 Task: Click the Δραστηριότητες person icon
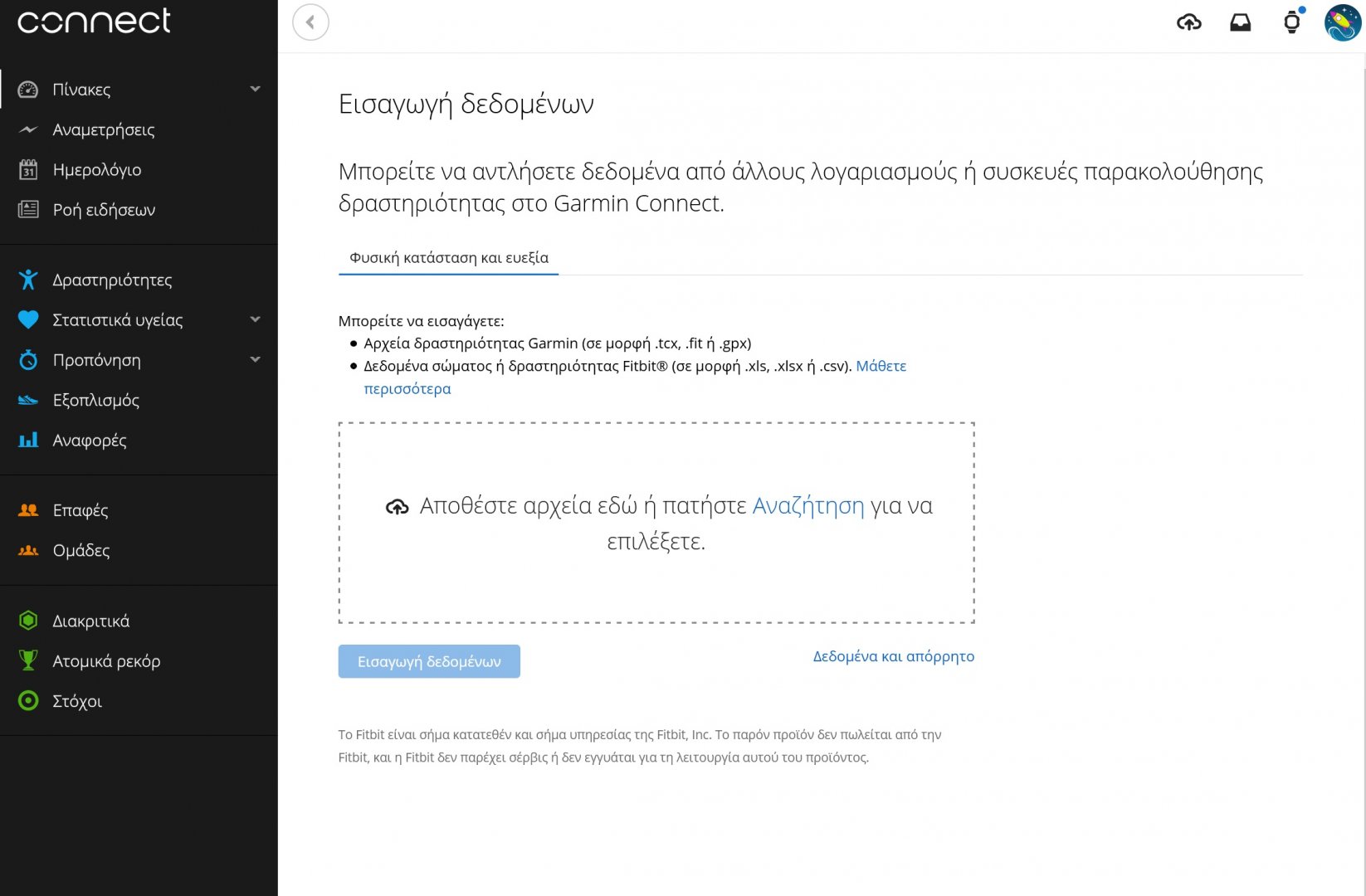tap(28, 280)
